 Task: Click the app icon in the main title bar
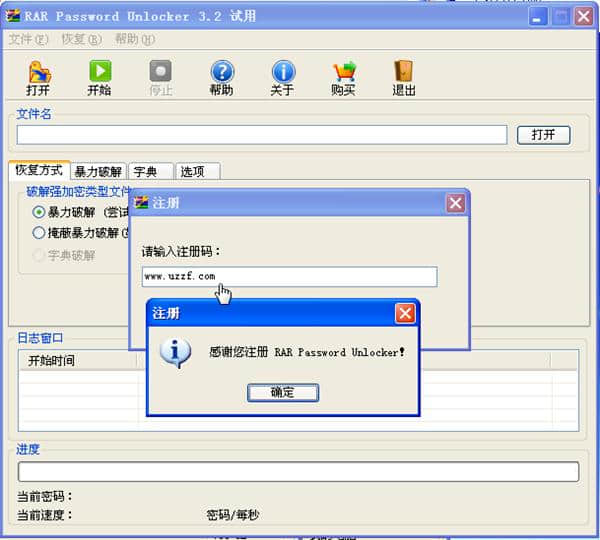pyautogui.click(x=13, y=16)
